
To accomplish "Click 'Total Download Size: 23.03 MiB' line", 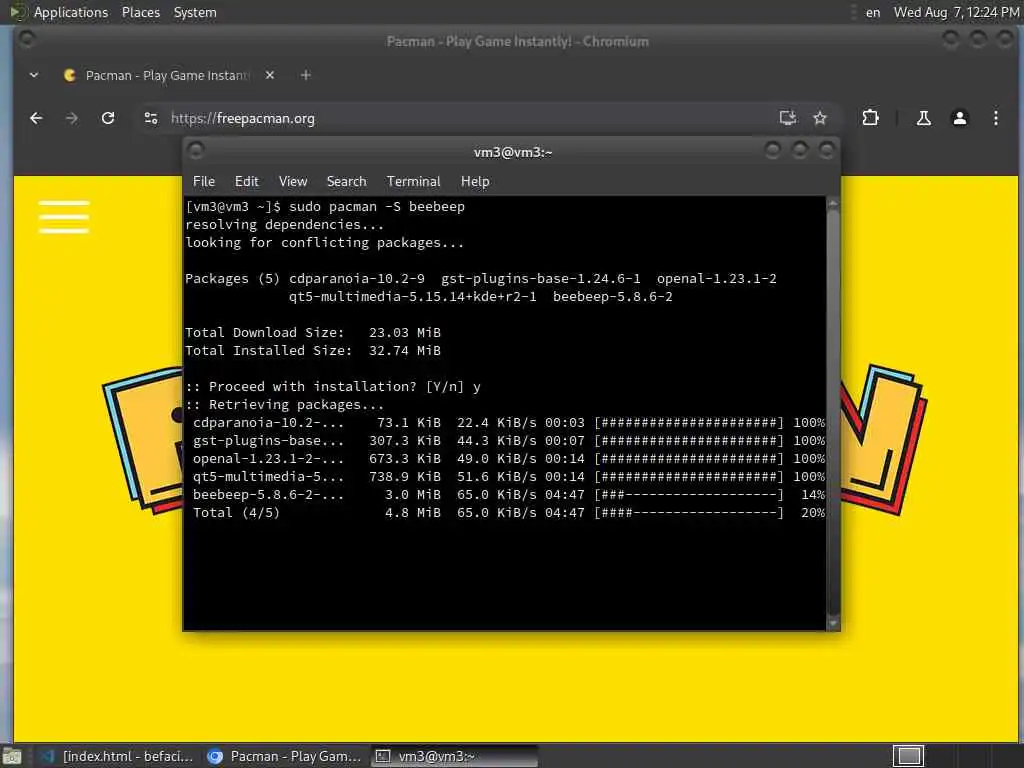I will [x=313, y=332].
